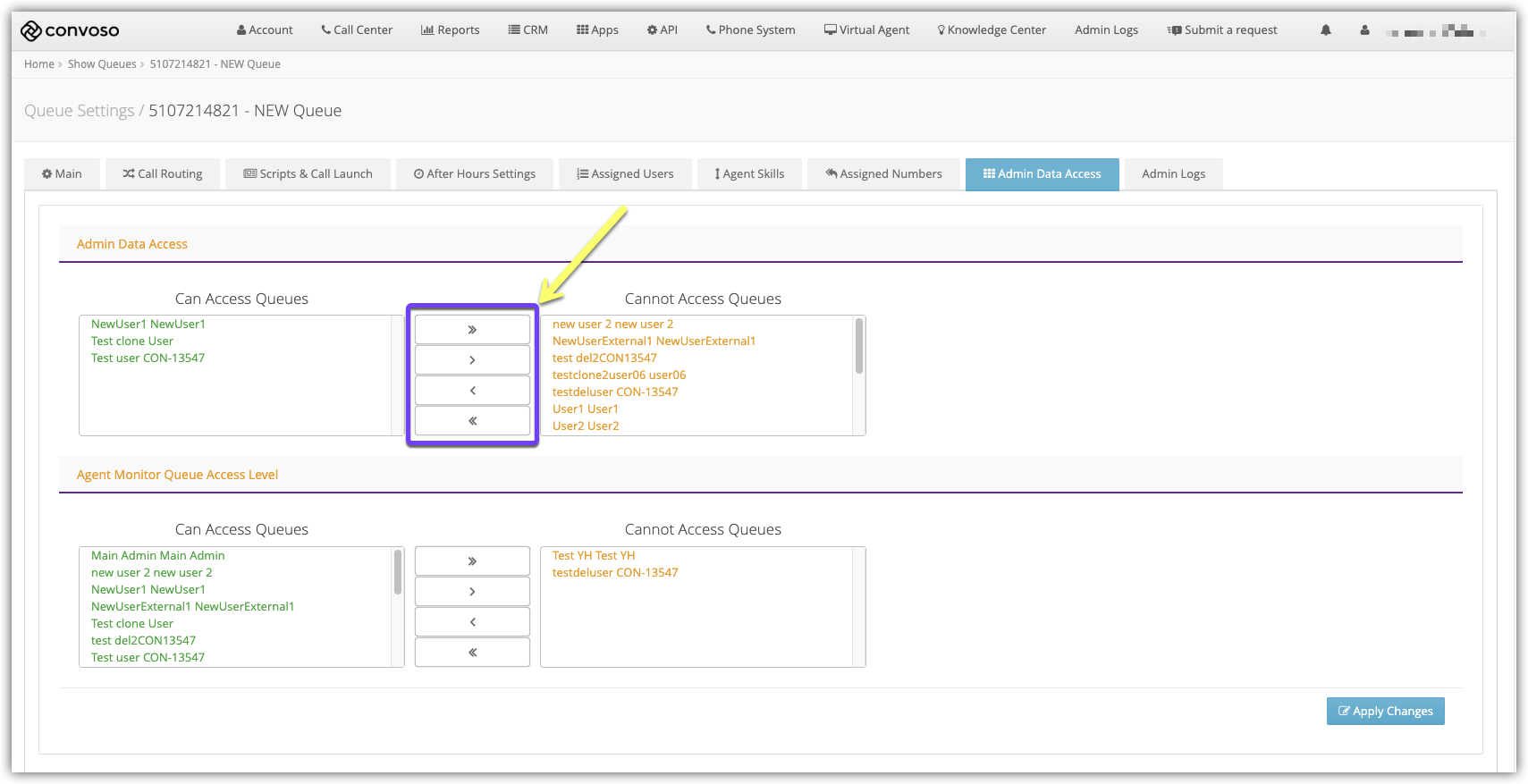The height and width of the screenshot is (784, 1528).
Task: Move selected user left in Admin Data Access
Action: [x=472, y=391]
